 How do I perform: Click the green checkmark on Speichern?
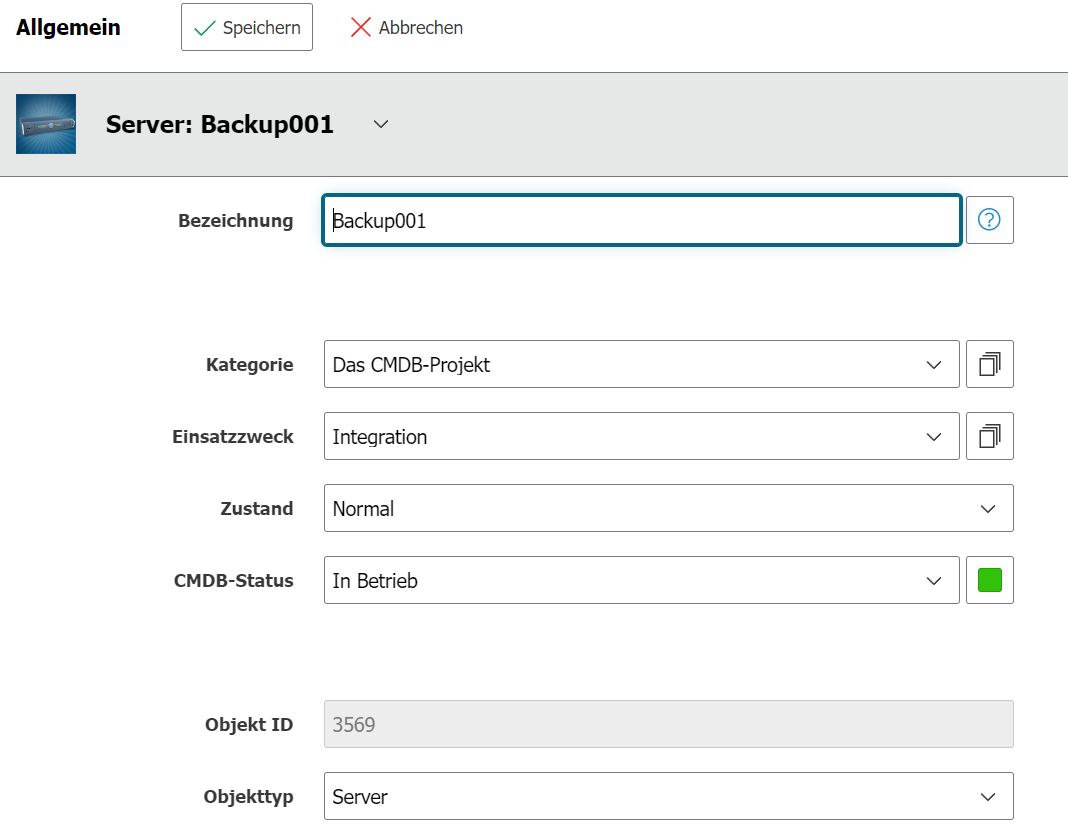tap(205, 28)
